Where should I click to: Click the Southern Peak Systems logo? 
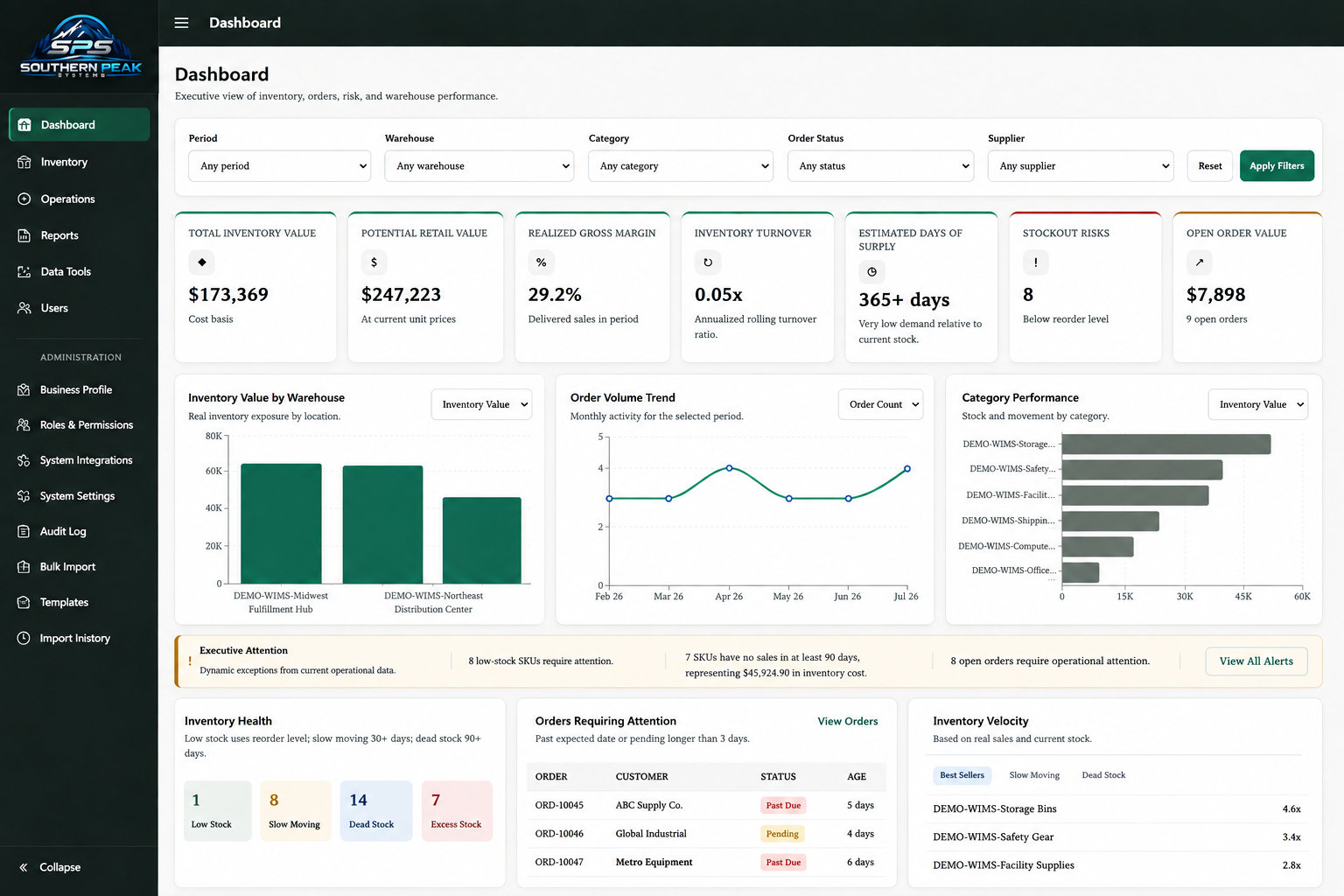pos(80,46)
